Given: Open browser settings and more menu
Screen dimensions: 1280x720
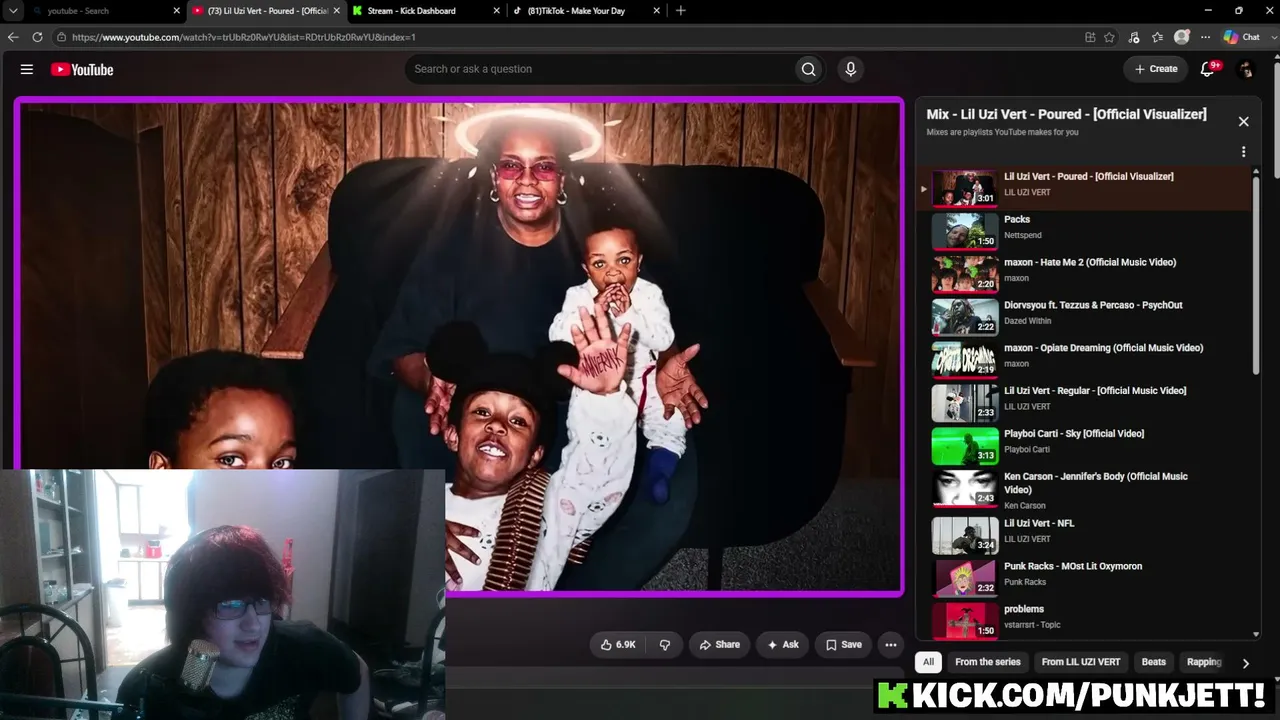Looking at the screenshot, I should [x=1205, y=37].
